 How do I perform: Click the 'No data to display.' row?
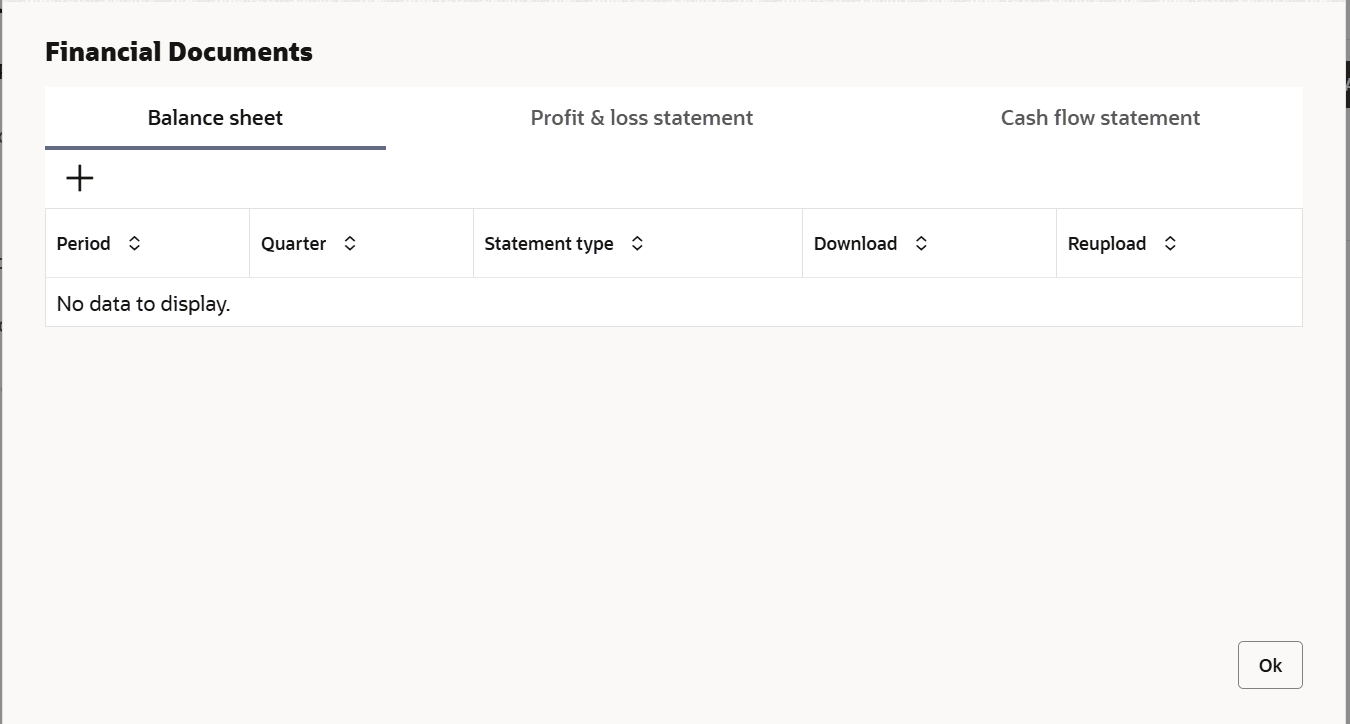(144, 304)
